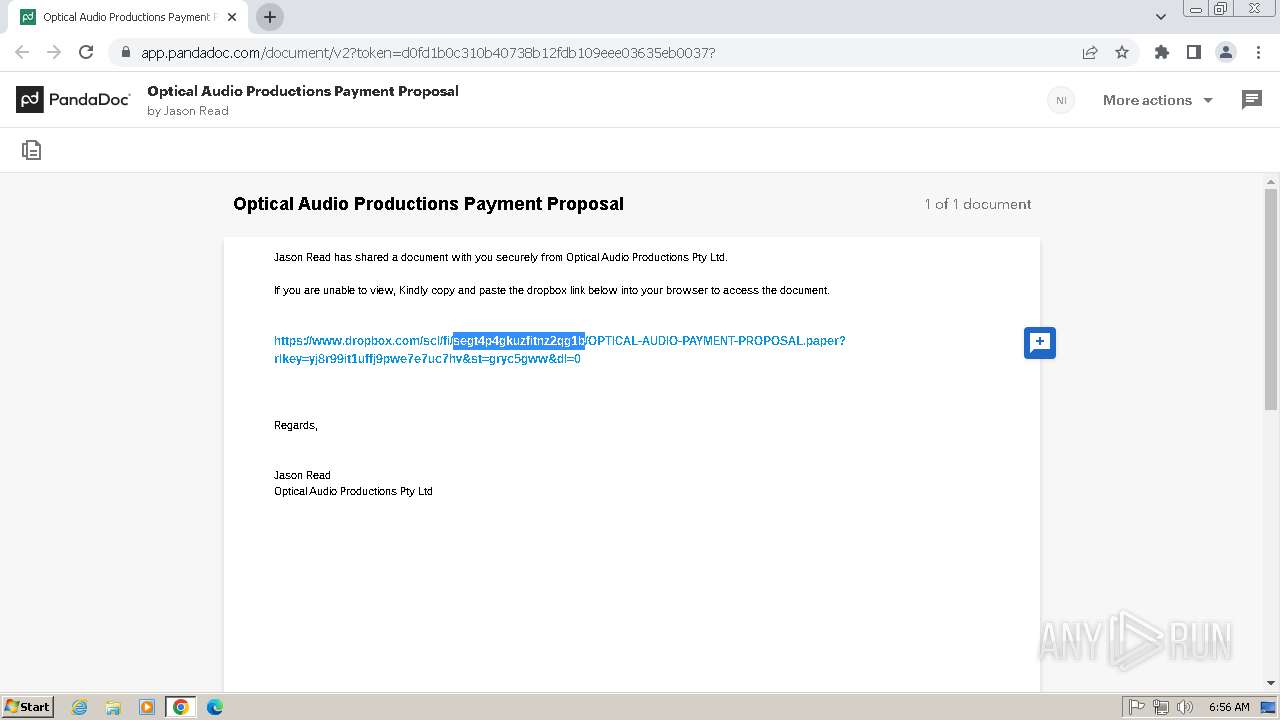
Task: Reload the page with the refresh icon
Action: pos(86,52)
